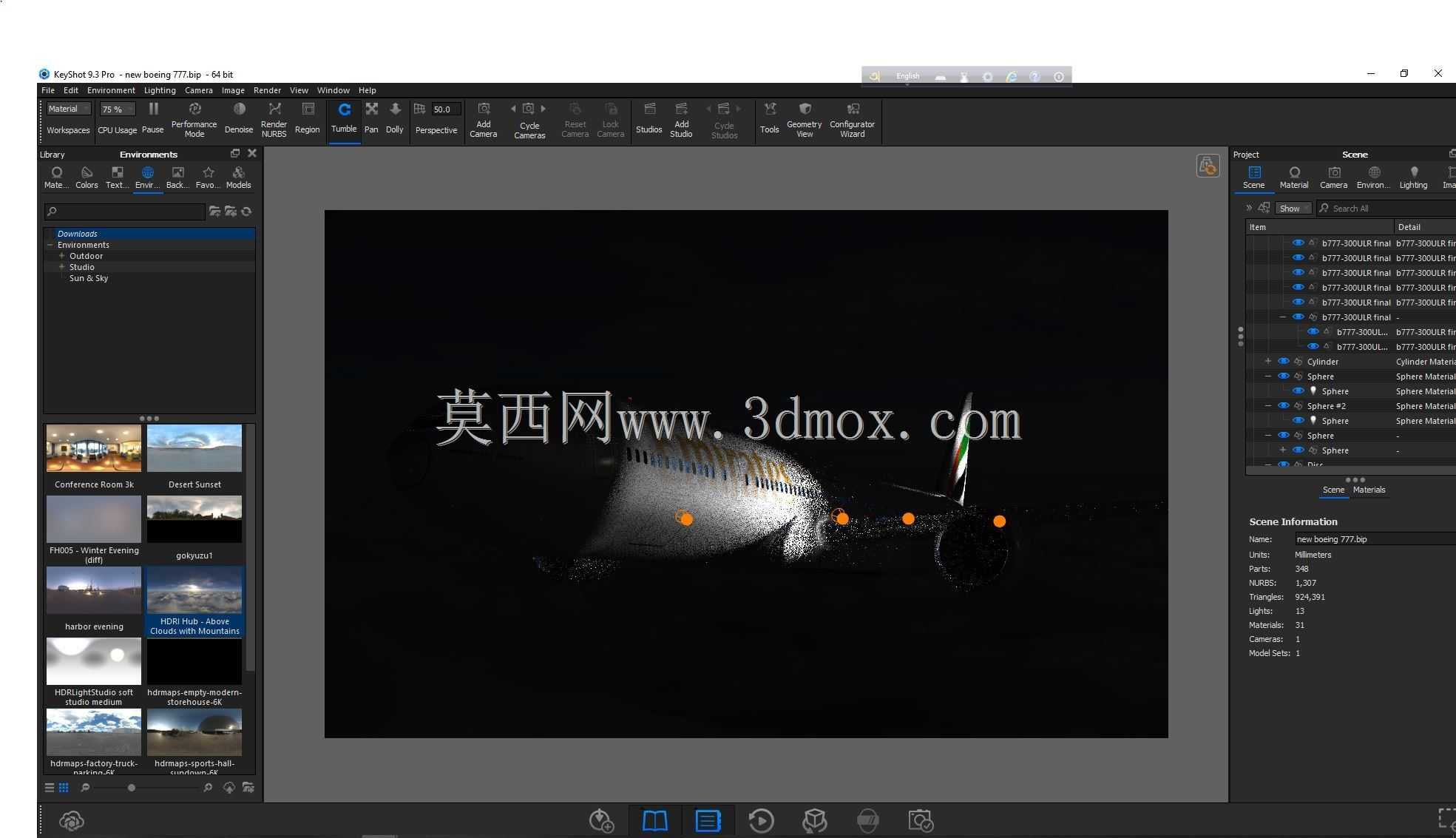
Task: Open the Textures library tab
Action: [117, 178]
